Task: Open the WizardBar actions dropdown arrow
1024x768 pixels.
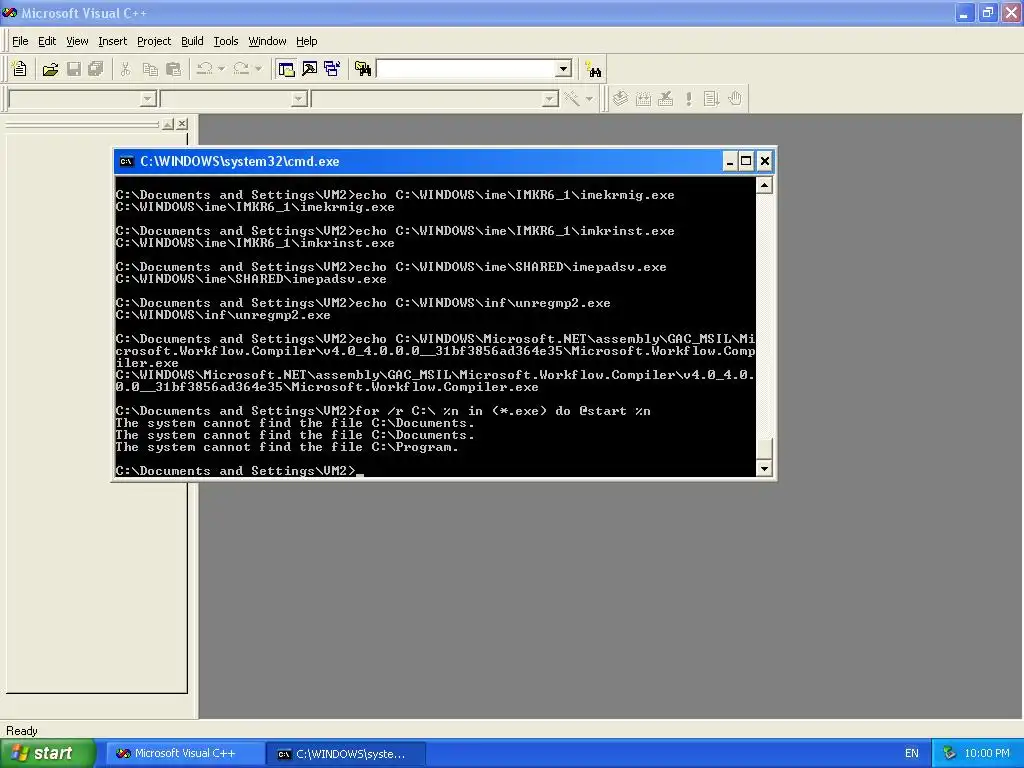Action: click(589, 99)
